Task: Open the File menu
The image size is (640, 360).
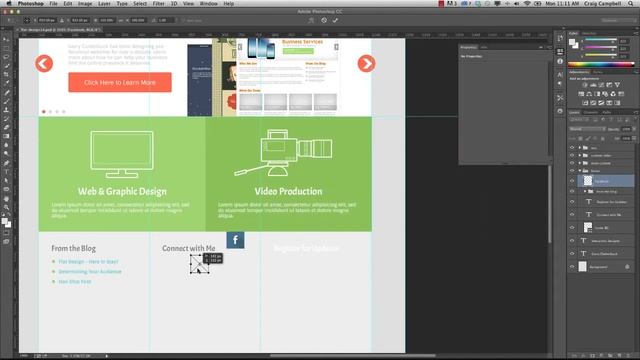Action: coord(53,3)
